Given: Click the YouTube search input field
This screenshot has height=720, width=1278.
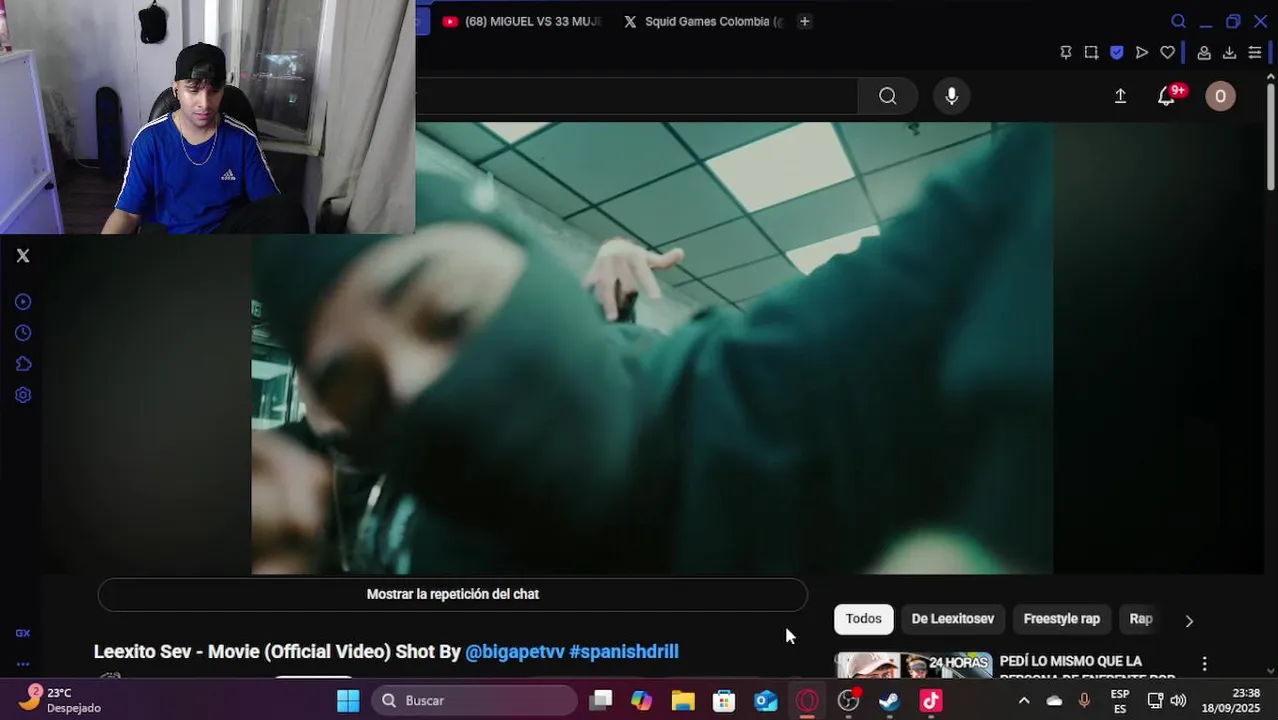Looking at the screenshot, I should coord(637,96).
